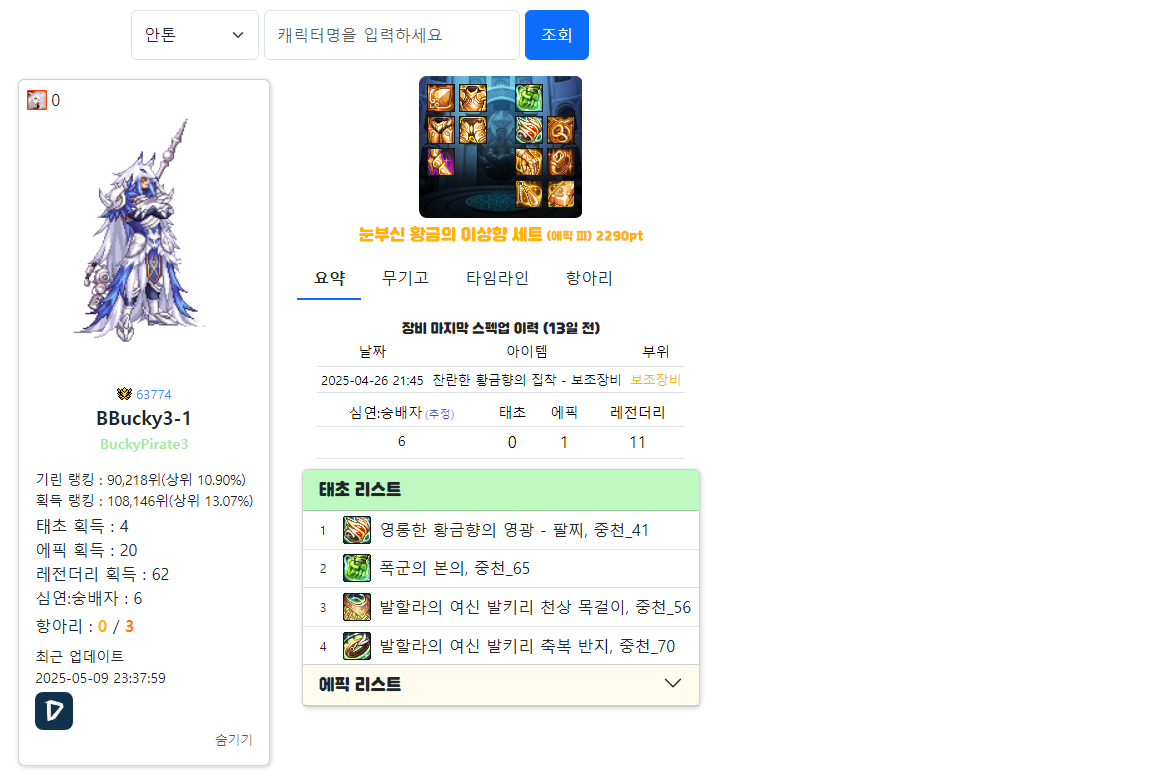Viewport: 1152px width, 778px height.
Task: Click the BuckyPirate3 adventure name link
Action: [x=144, y=444]
